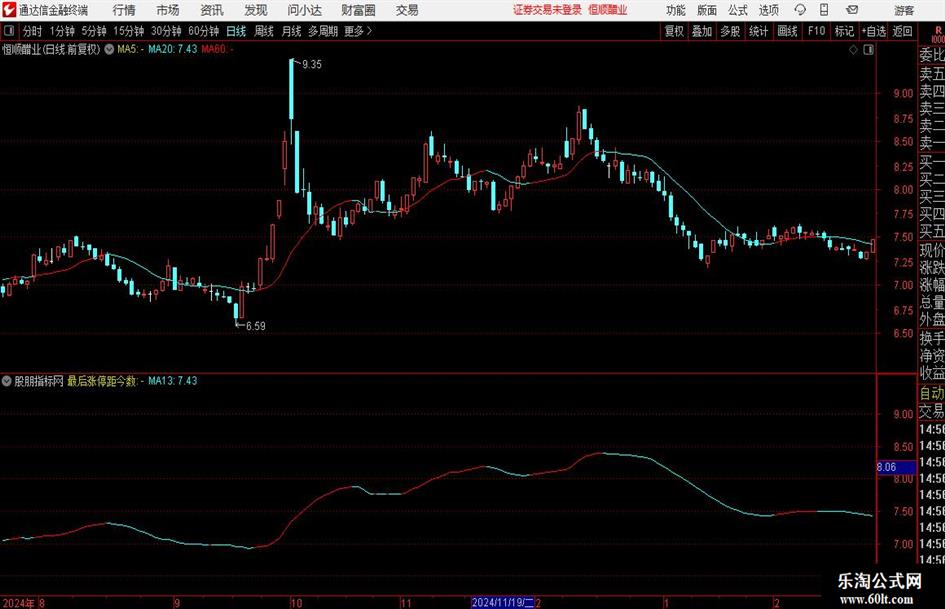Select the 日线 daily period tab

point(236,31)
